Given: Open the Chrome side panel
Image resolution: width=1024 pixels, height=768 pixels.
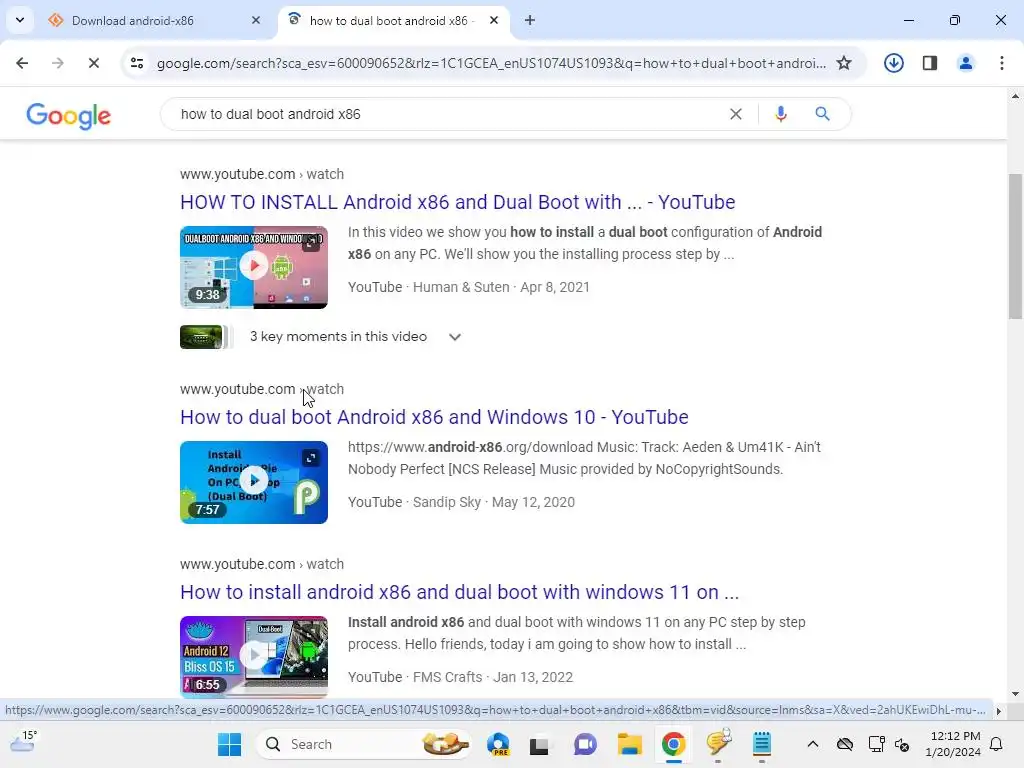Looking at the screenshot, I should click(x=929, y=63).
